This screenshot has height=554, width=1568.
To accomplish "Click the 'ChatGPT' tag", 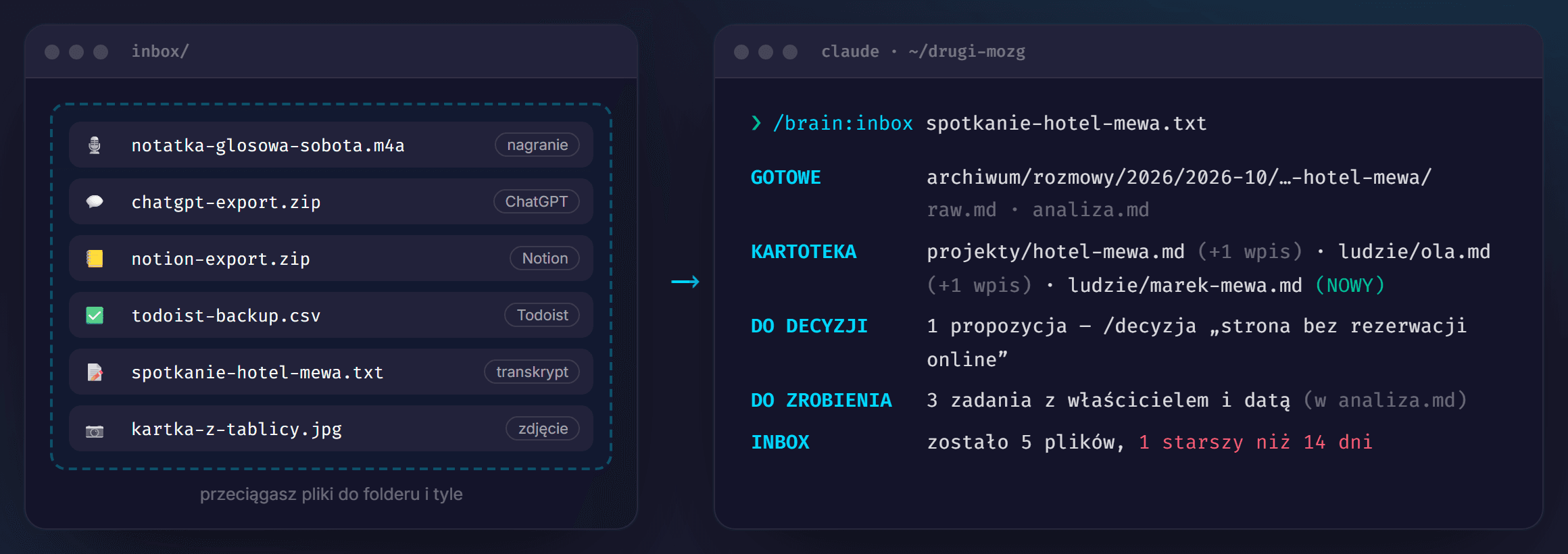I will (537, 202).
